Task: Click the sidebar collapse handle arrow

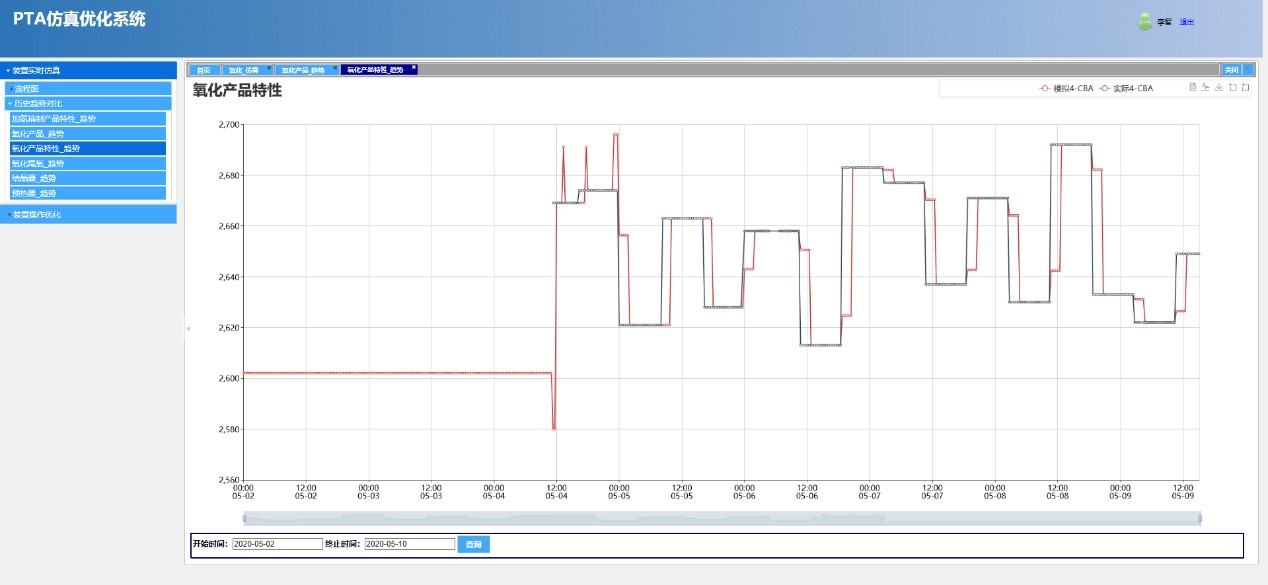Action: pyautogui.click(x=187, y=328)
